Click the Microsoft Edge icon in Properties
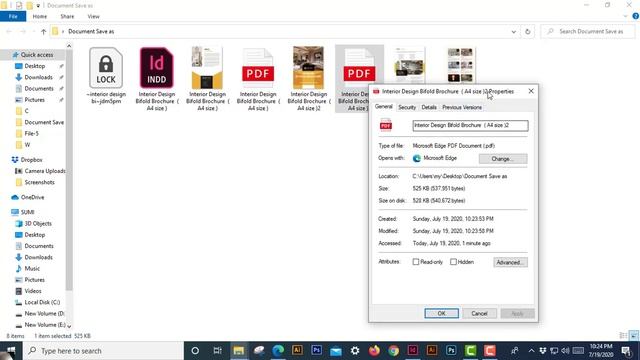Viewport: 640px width, 360px height. coord(417,158)
